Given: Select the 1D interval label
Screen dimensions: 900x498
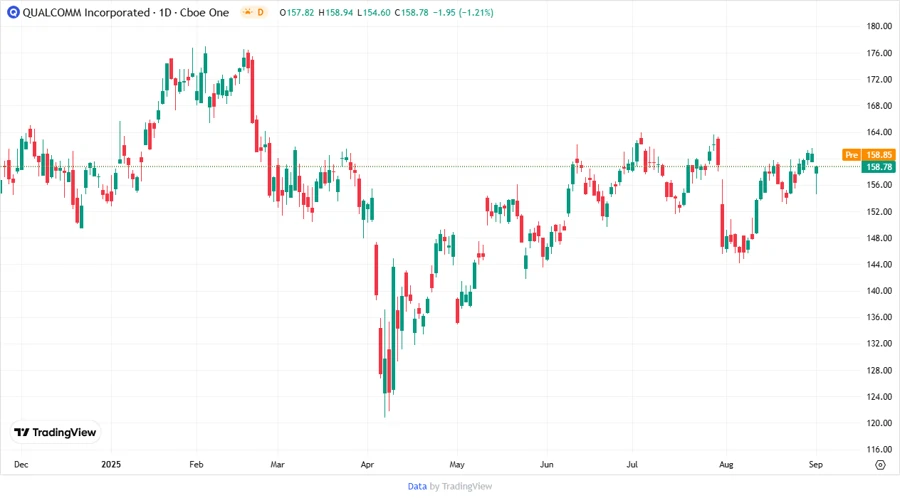Looking at the screenshot, I should click(165, 12).
